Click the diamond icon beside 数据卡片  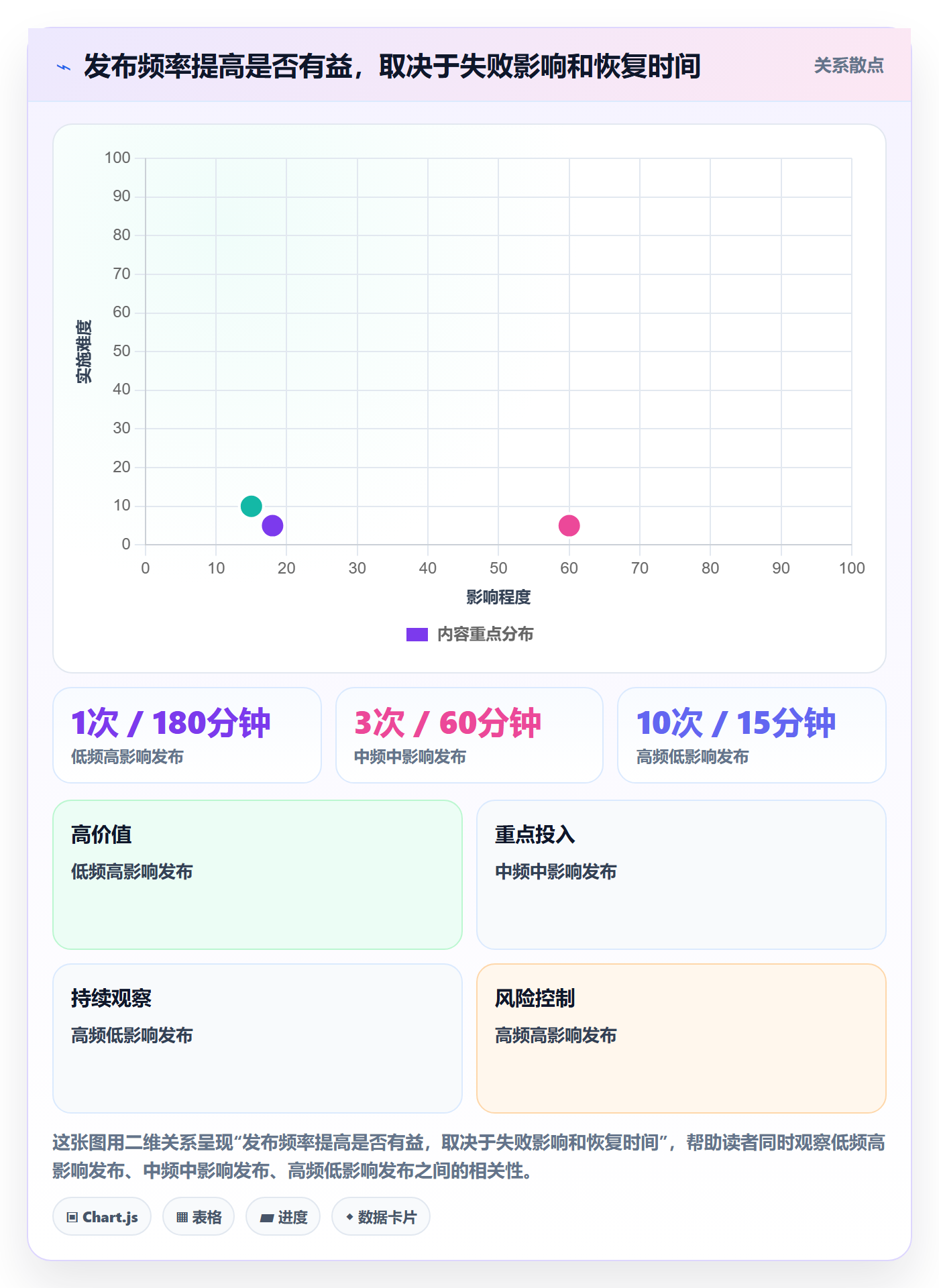click(349, 1217)
